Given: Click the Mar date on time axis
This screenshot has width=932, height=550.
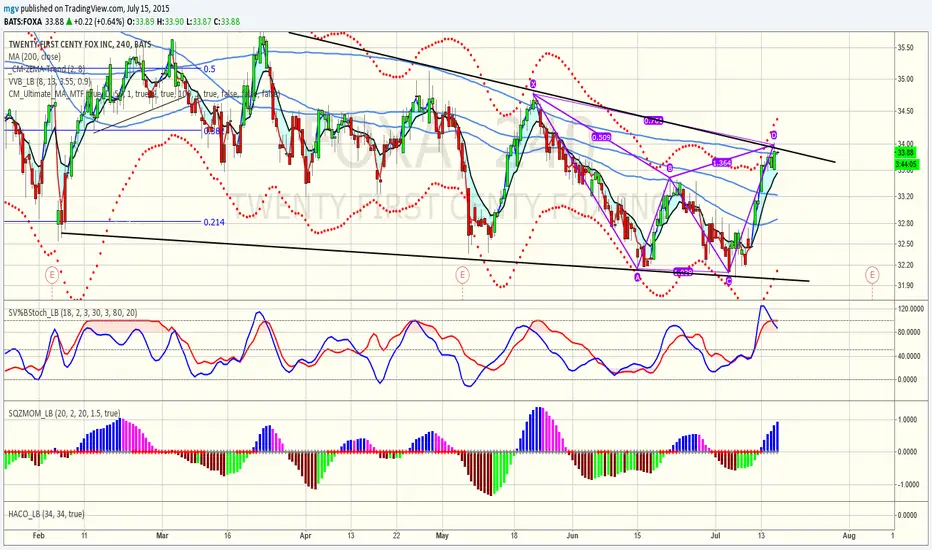Looking at the screenshot, I should (x=162, y=536).
